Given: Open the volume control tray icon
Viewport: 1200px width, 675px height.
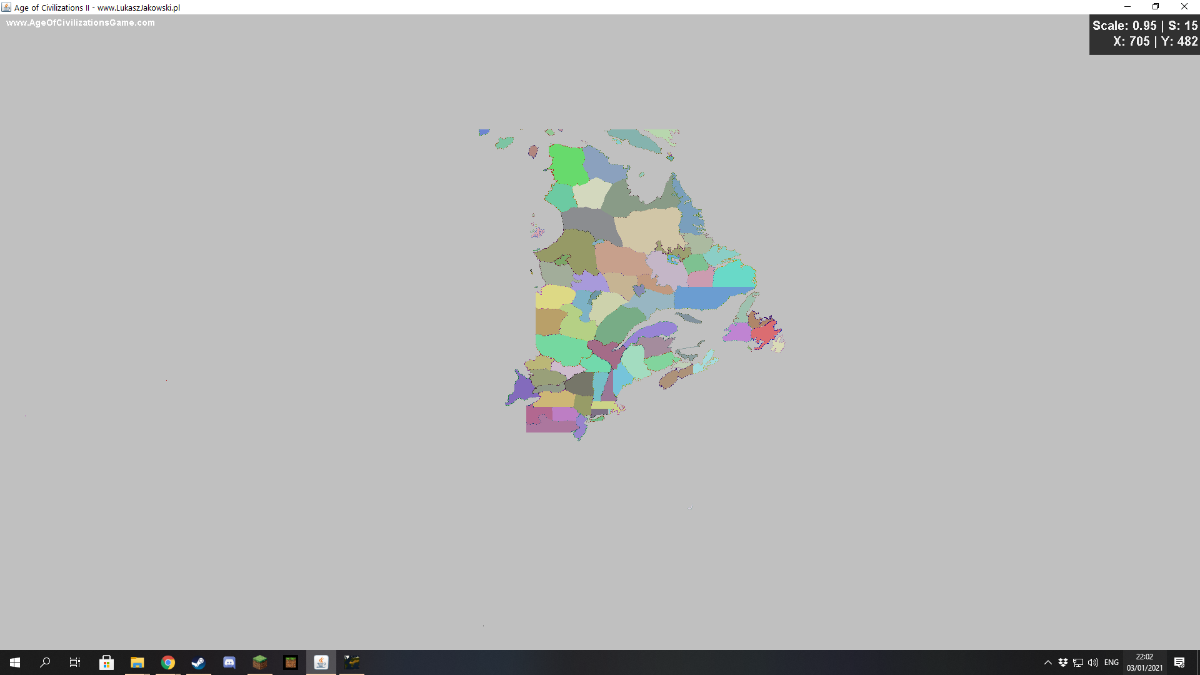Looking at the screenshot, I should coord(1093,662).
